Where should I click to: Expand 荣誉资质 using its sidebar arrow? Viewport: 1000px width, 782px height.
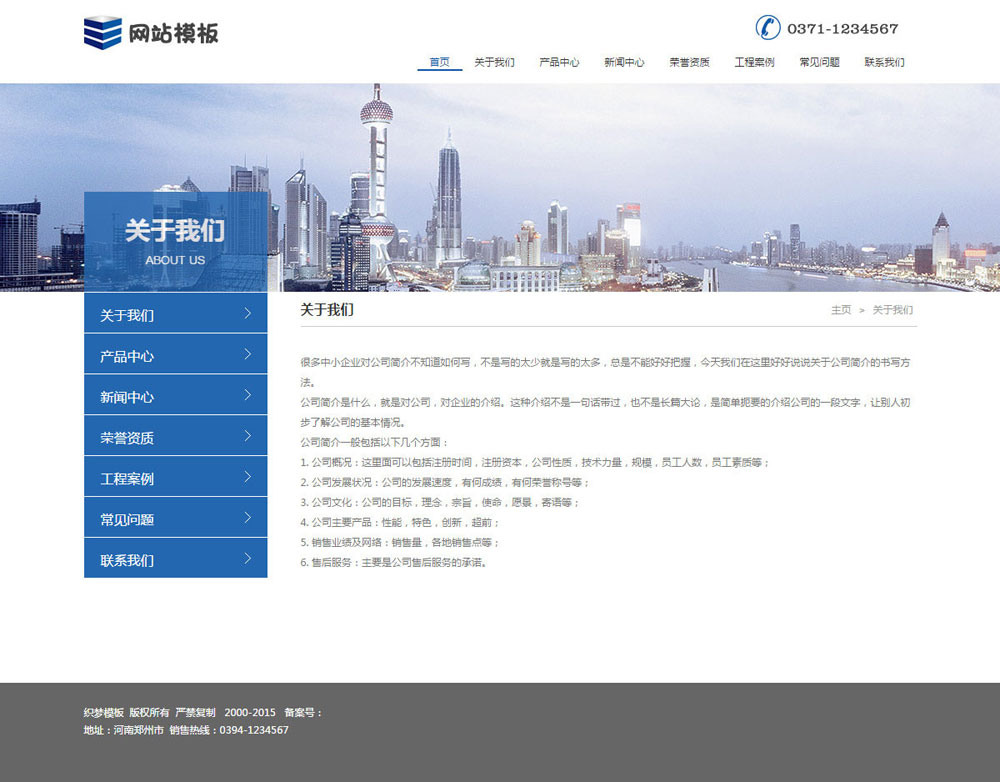248,436
